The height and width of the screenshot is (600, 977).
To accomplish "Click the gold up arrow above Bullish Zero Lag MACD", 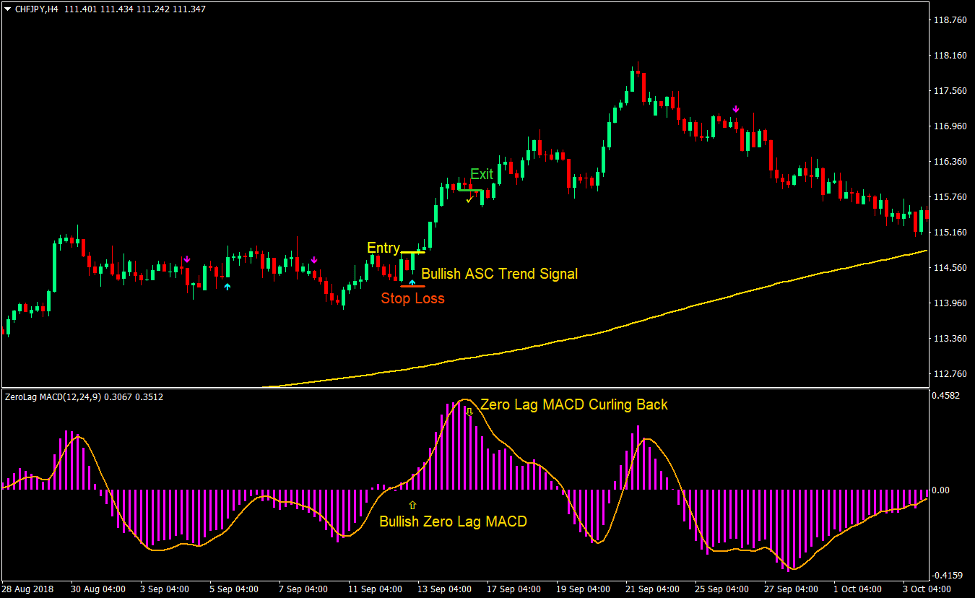I will point(413,504).
